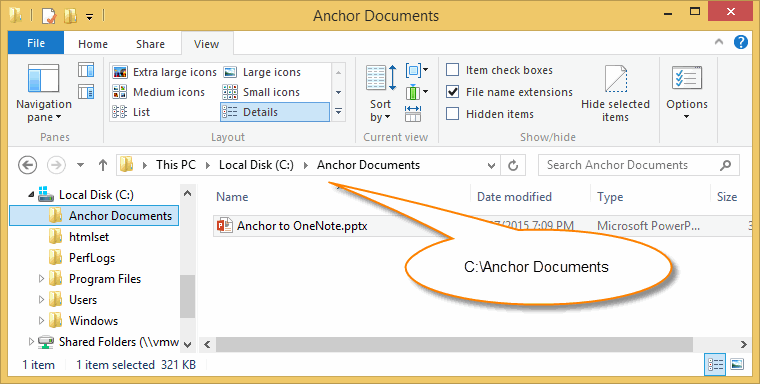This screenshot has width=760, height=384.
Task: Open Help with the question mark icon
Action: click(741, 42)
